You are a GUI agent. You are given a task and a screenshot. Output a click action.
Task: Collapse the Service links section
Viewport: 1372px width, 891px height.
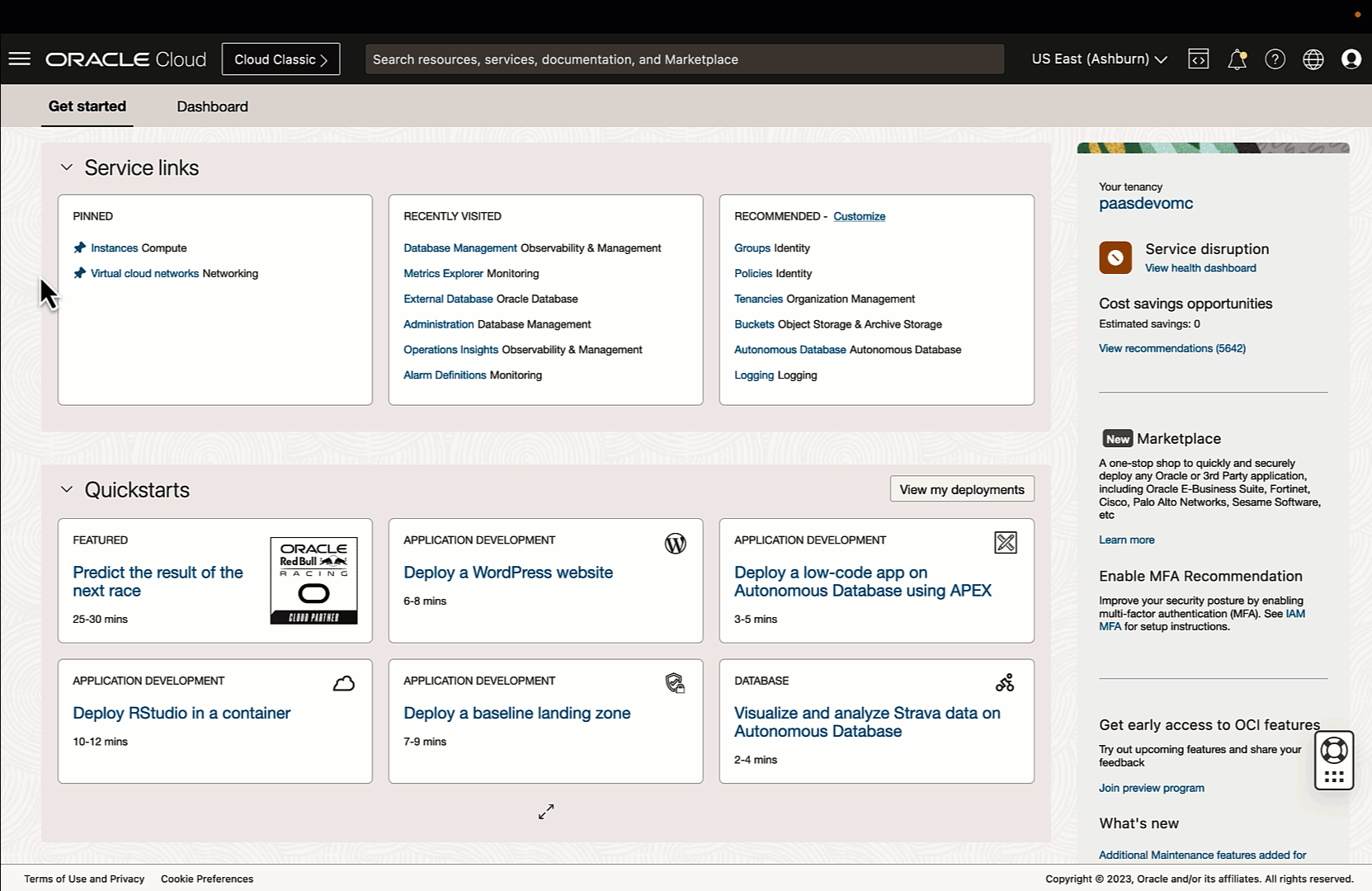(67, 167)
